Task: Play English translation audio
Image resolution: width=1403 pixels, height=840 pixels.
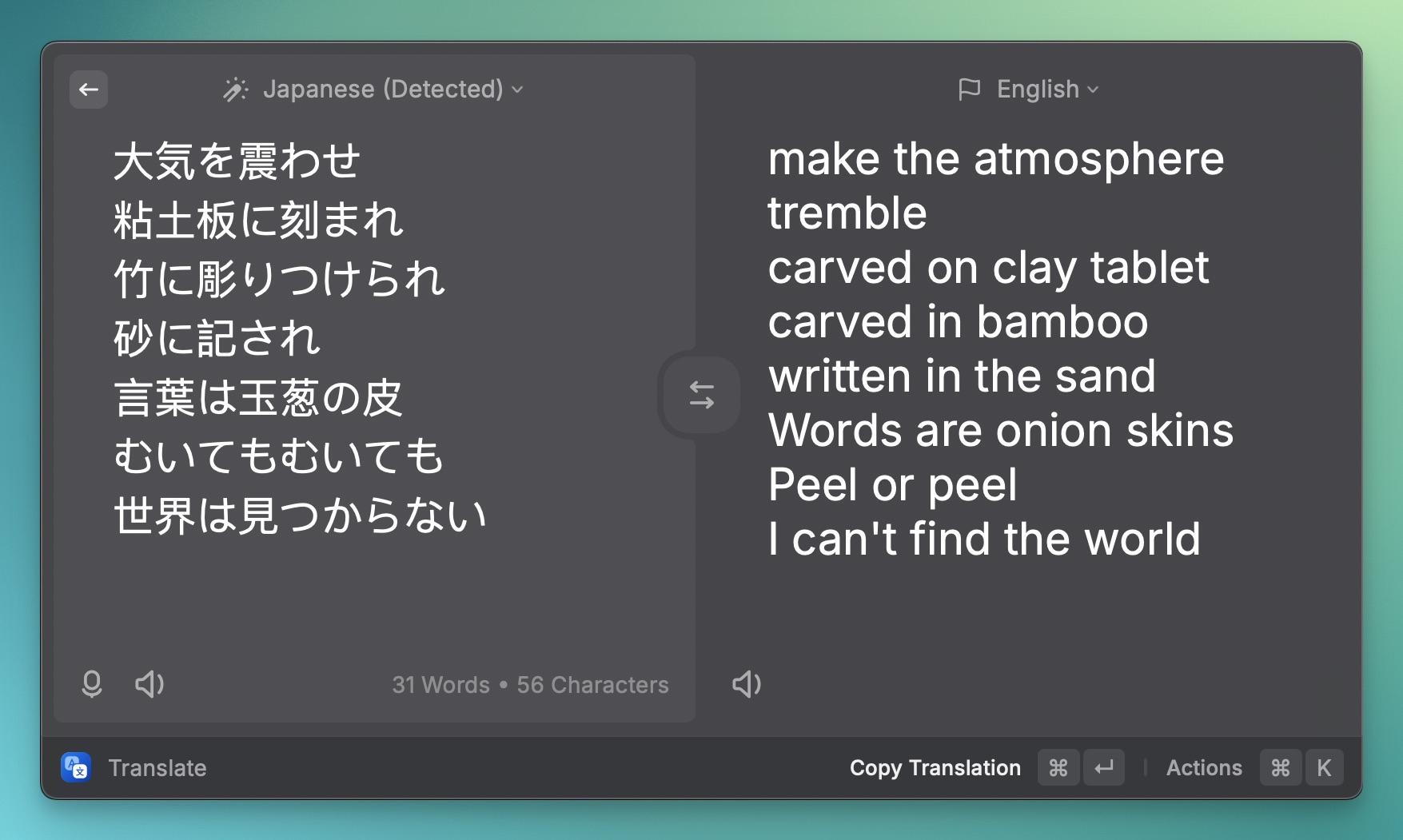Action: click(747, 684)
